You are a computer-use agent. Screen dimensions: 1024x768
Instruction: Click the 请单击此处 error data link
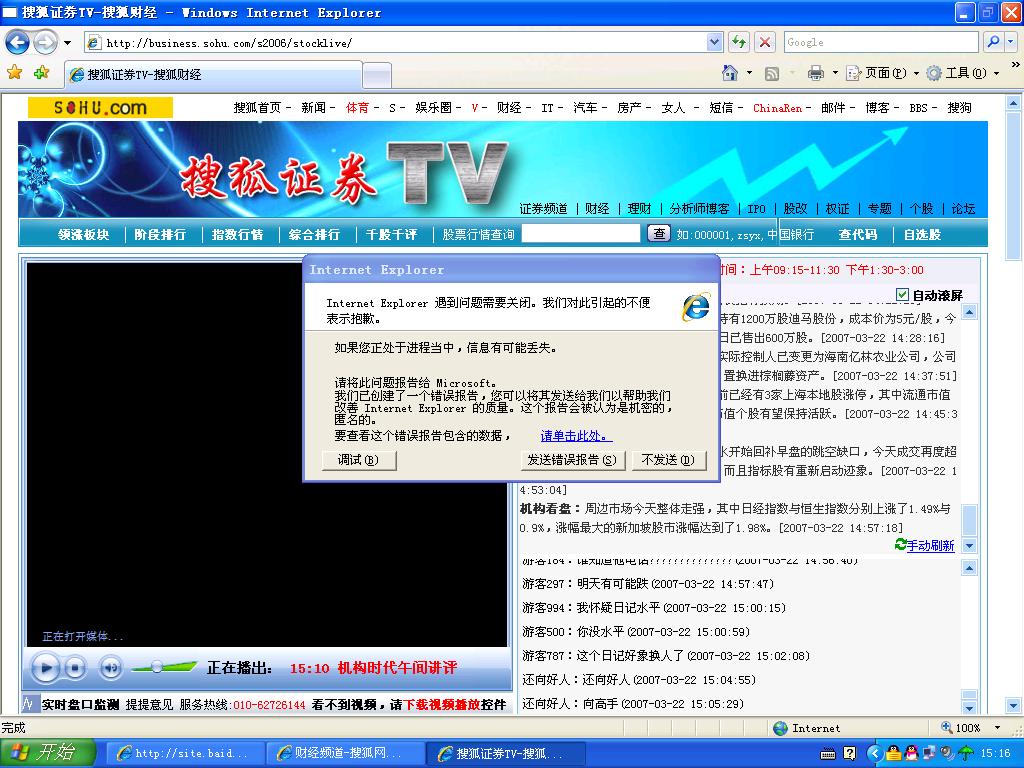pyautogui.click(x=576, y=436)
